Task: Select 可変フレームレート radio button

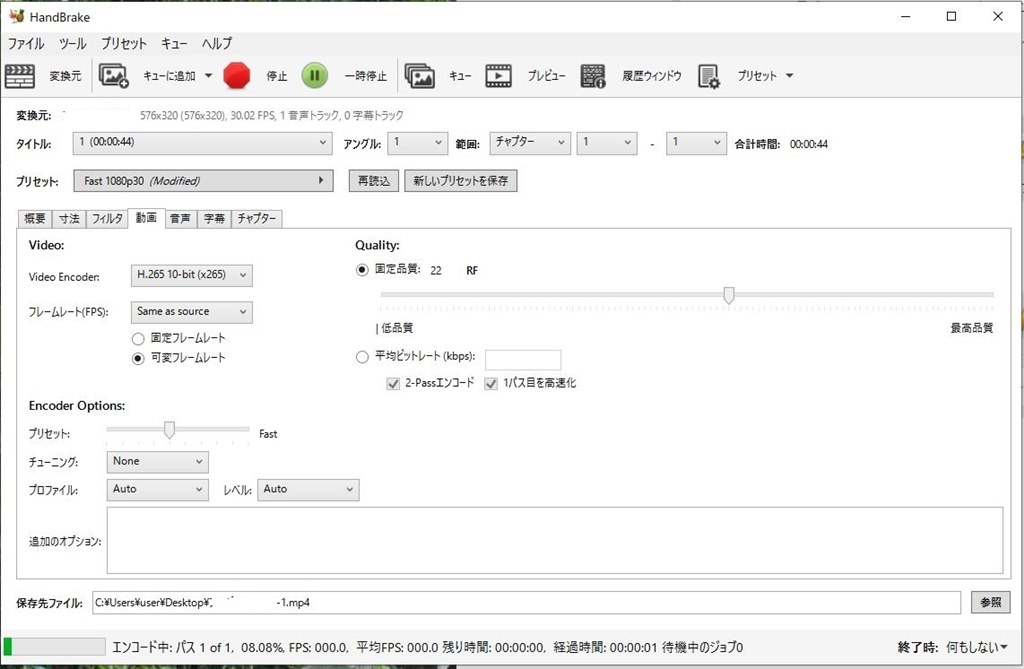Action: [x=138, y=359]
